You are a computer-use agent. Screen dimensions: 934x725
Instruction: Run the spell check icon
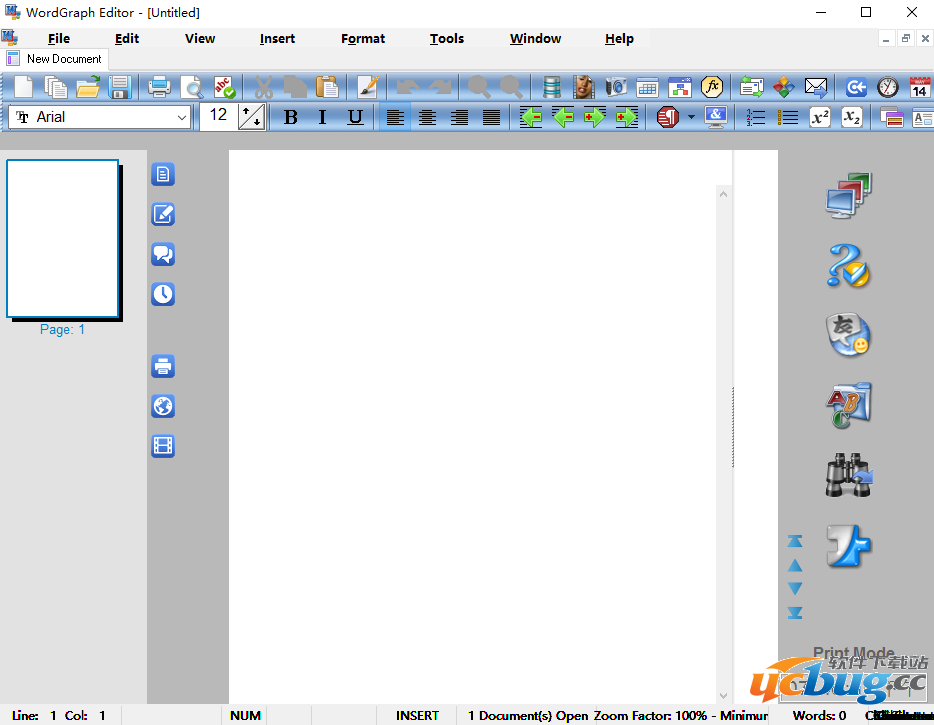224,87
